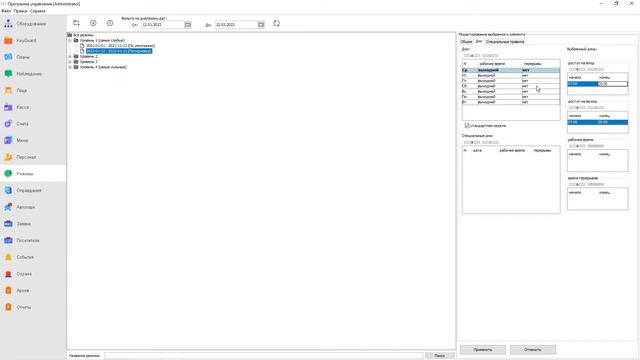The height and width of the screenshot is (360, 640).
Task: Open calendar picker for the От date
Action: 188,25
